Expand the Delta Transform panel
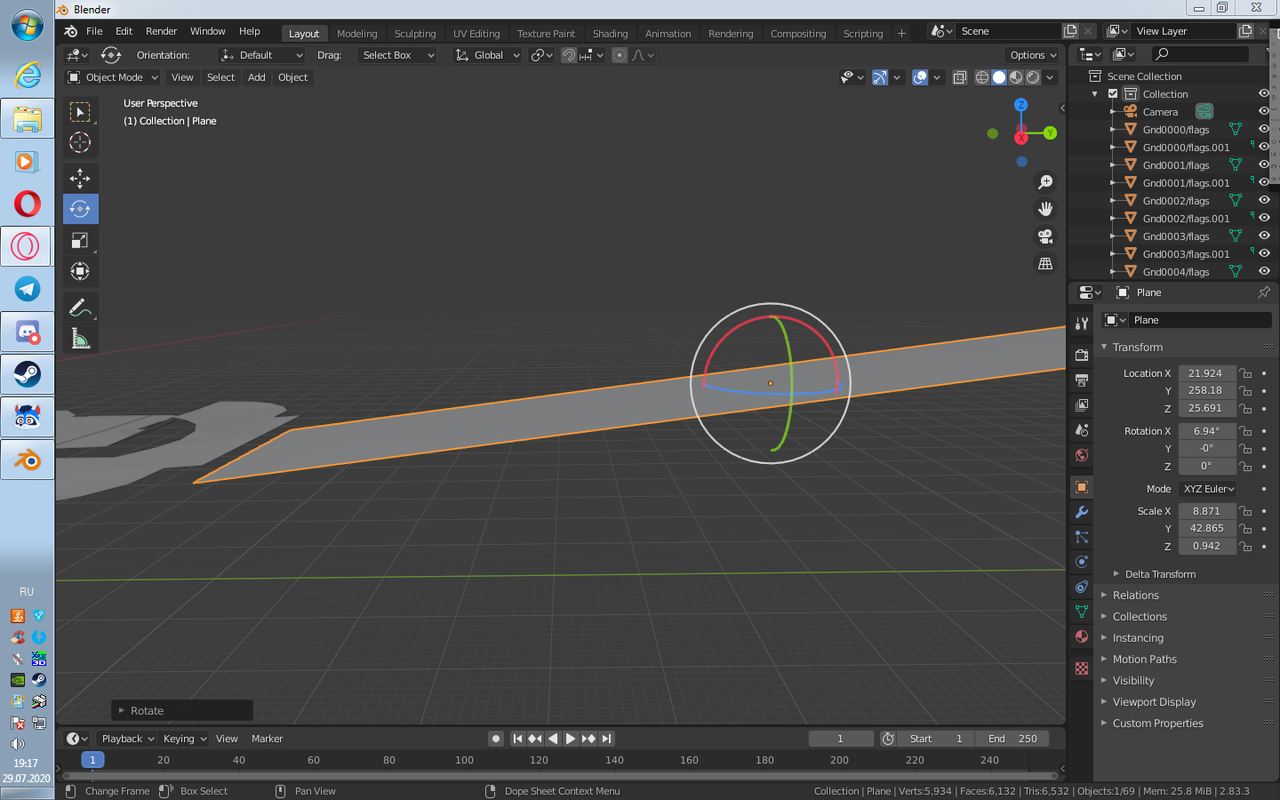Viewport: 1280px width, 800px height. [x=1160, y=574]
